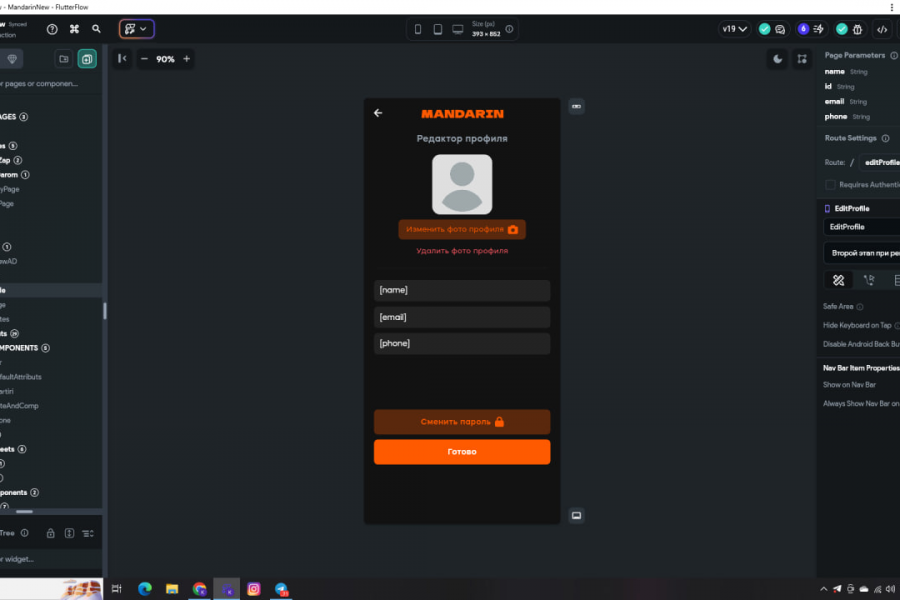Click the add new page icon
Image resolution: width=900 pixels, height=600 pixels.
coord(87,59)
